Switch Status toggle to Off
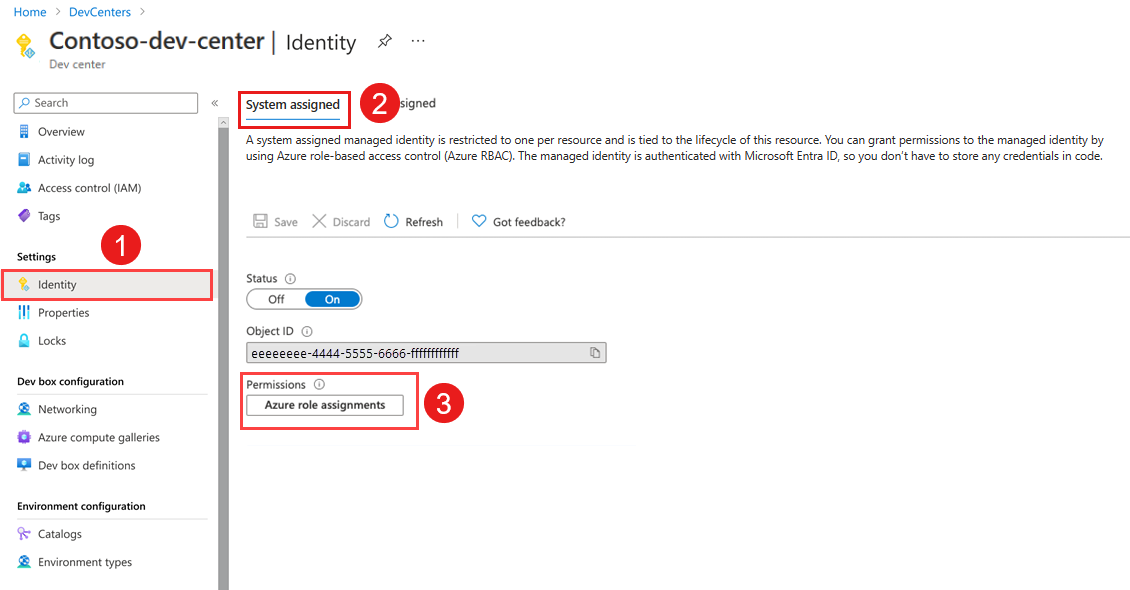1130x590 pixels. pyautogui.click(x=276, y=299)
